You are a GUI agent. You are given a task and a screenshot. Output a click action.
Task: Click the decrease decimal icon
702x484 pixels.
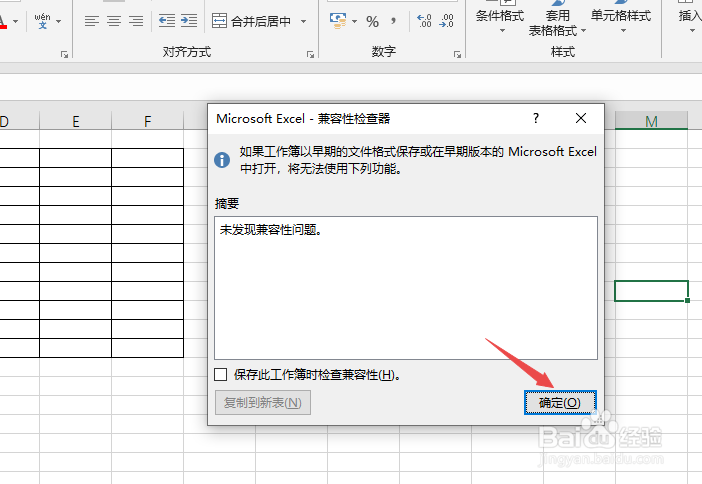pos(447,21)
